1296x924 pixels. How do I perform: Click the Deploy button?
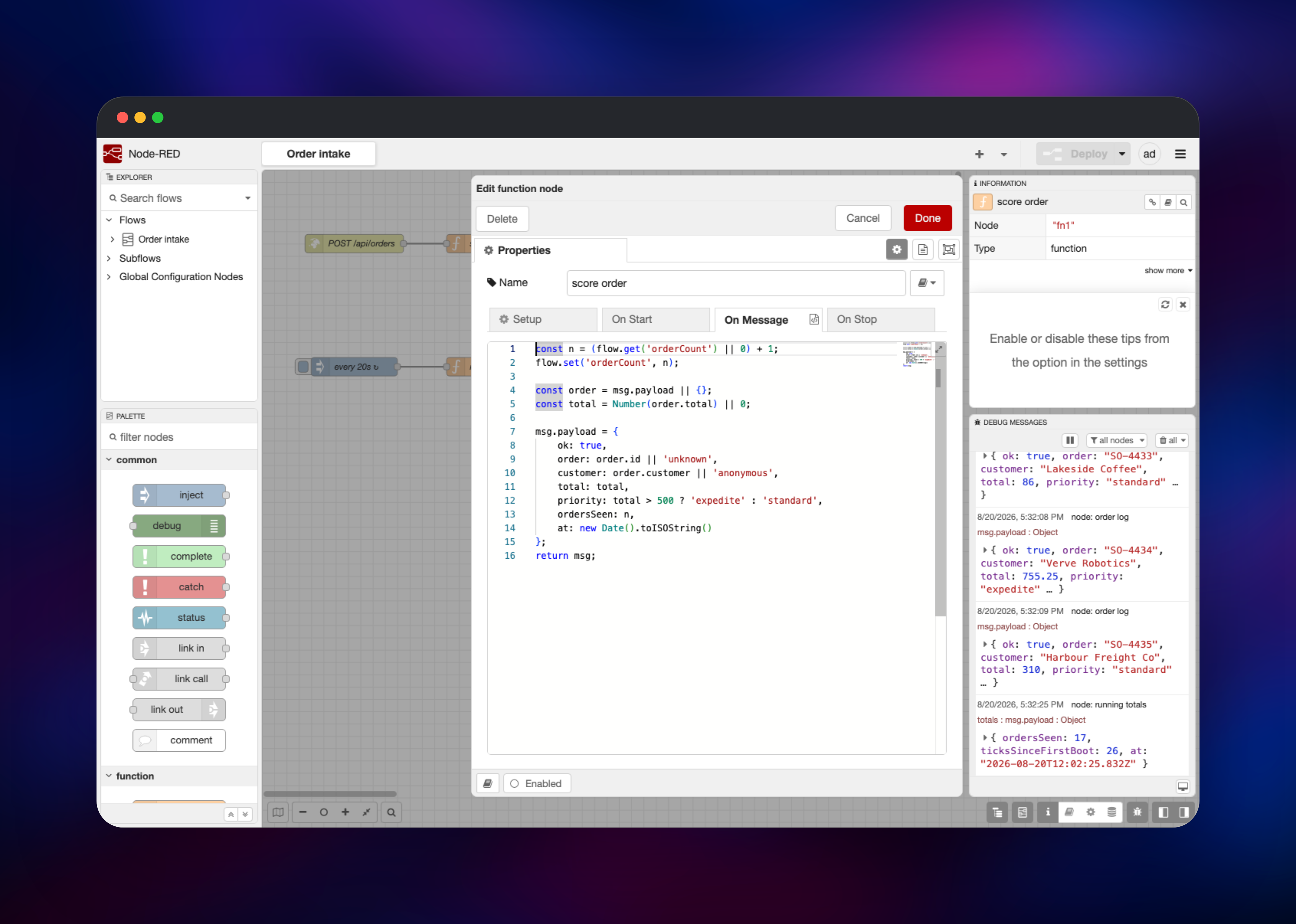tap(1075, 154)
